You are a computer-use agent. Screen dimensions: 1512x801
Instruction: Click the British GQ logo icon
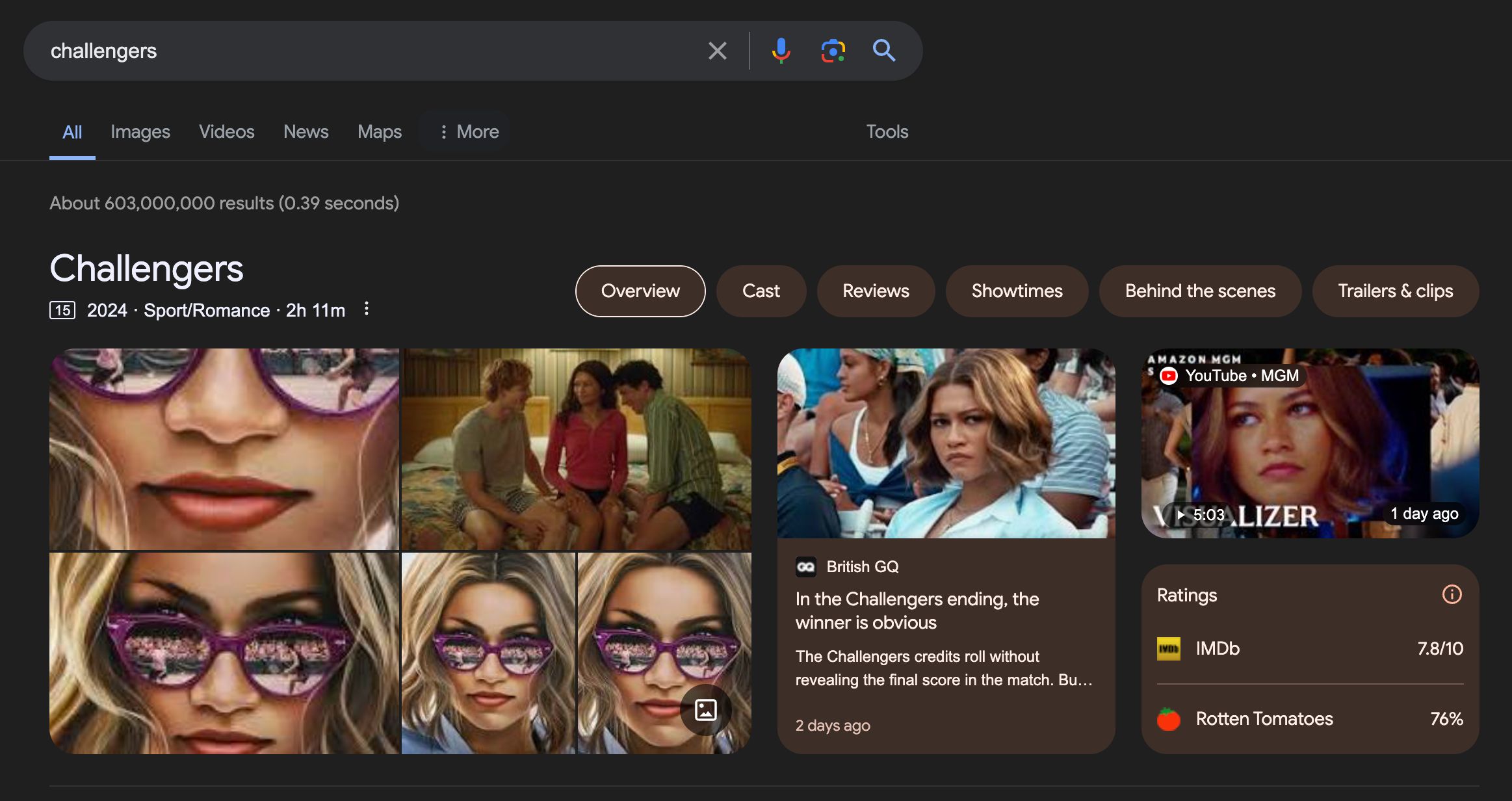tap(806, 567)
